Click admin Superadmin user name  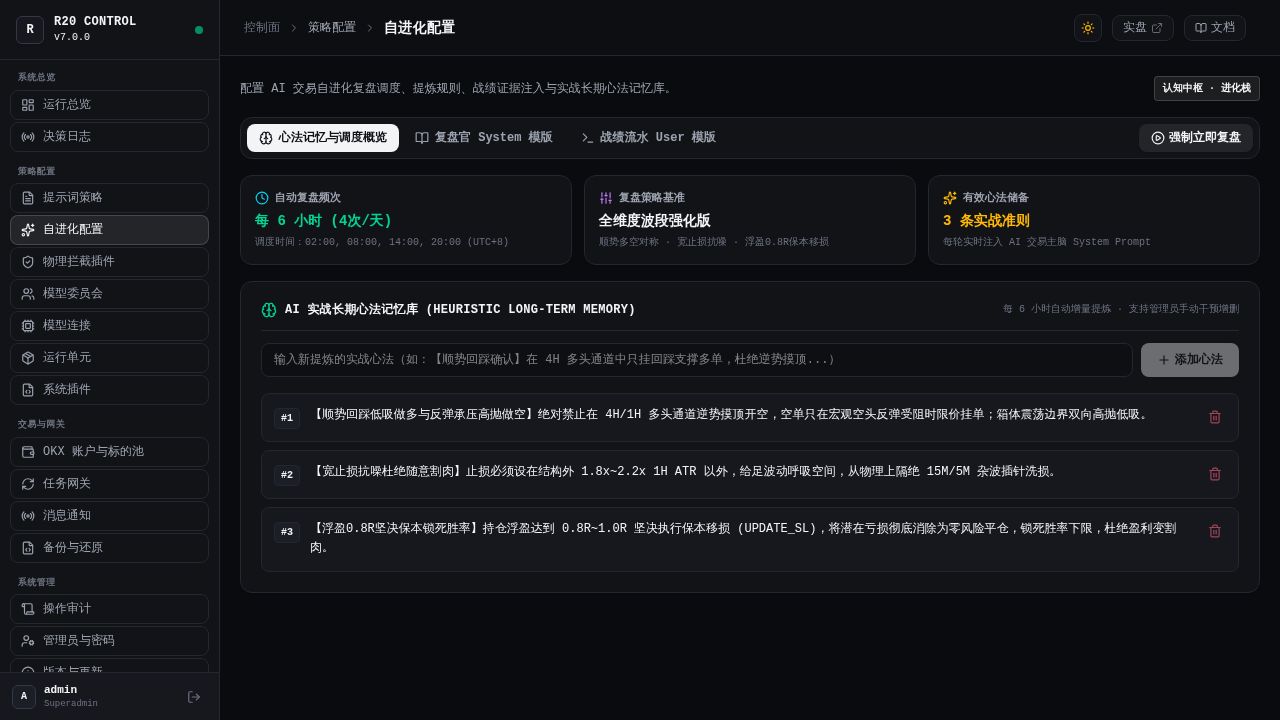pyautogui.click(x=71, y=697)
